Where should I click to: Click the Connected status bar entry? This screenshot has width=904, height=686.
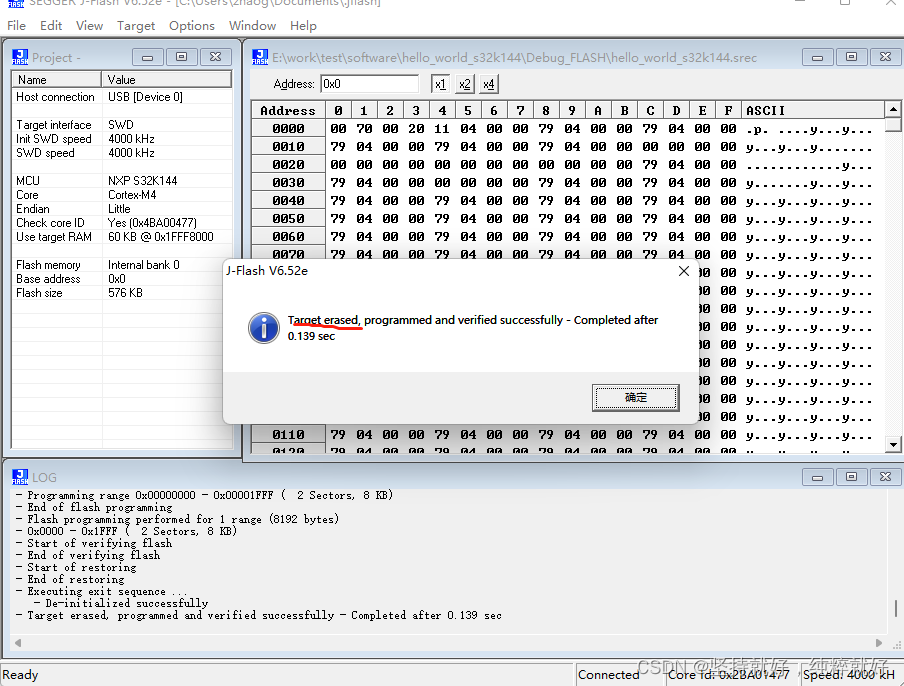pos(608,674)
